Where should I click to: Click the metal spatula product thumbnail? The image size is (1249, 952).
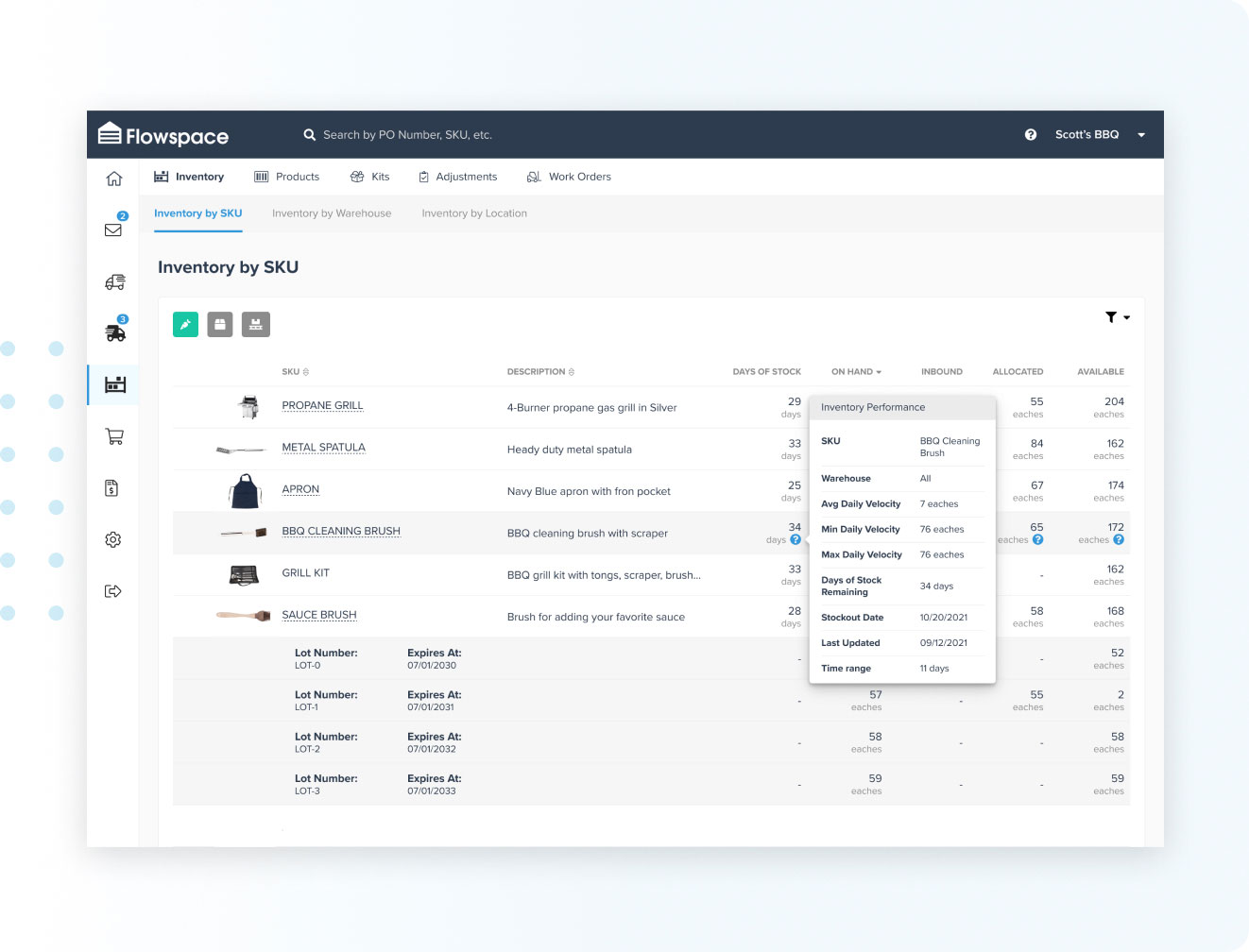(x=241, y=450)
